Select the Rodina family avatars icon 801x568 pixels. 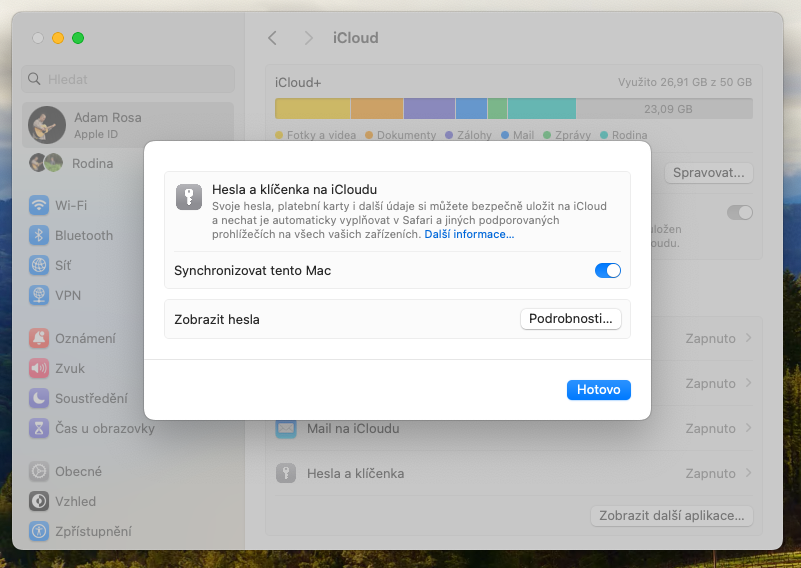click(46, 163)
